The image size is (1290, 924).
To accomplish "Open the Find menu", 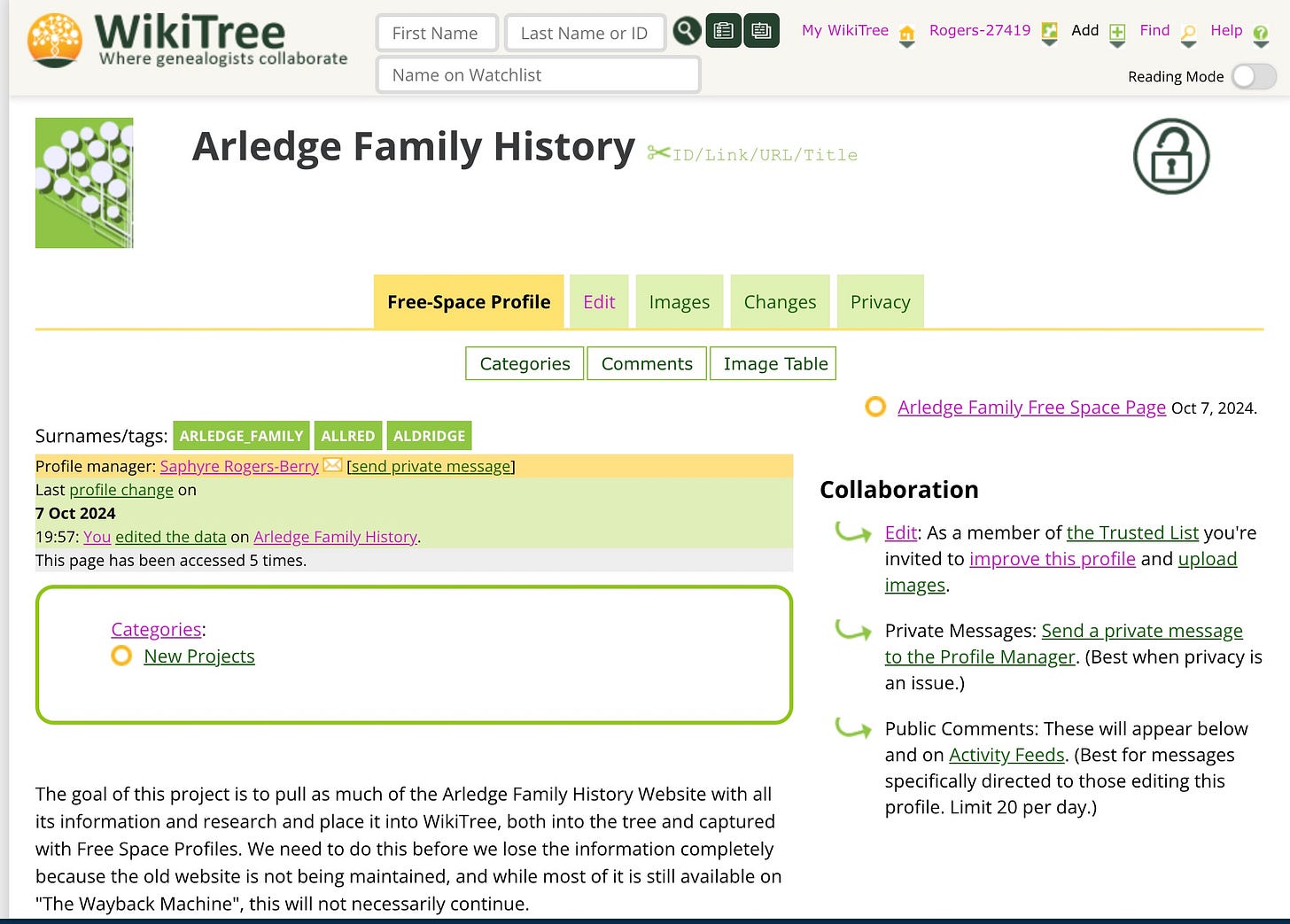I will click(1154, 30).
